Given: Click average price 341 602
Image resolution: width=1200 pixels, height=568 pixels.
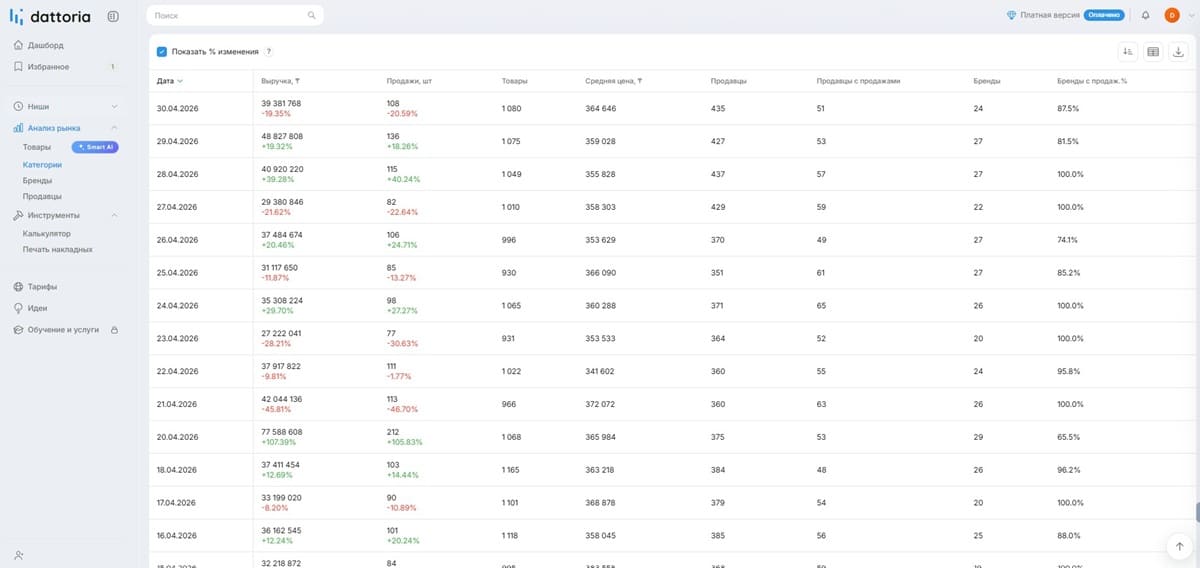Looking at the screenshot, I should point(601,371).
